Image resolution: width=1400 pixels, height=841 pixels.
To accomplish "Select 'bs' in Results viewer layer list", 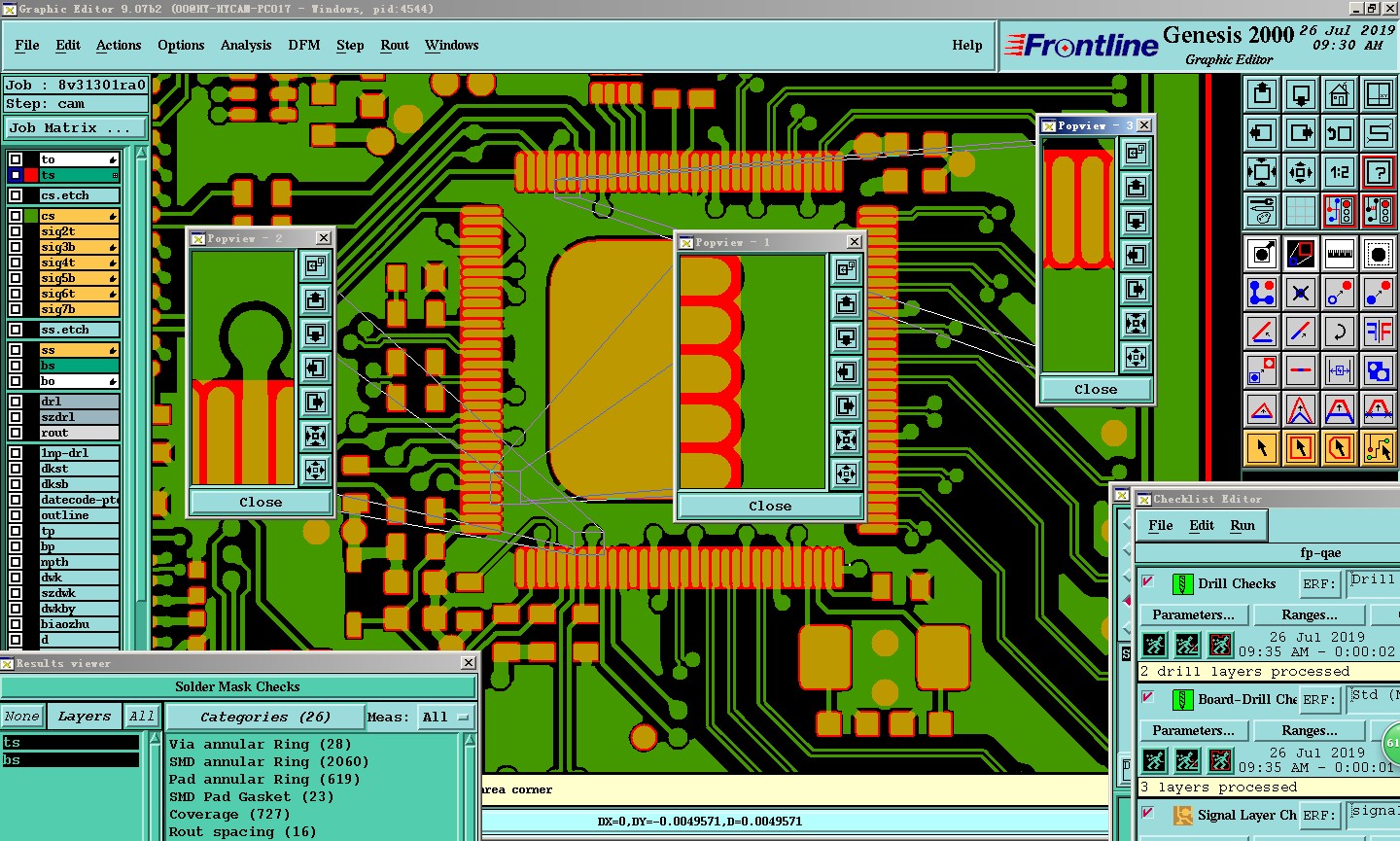I will point(70,760).
